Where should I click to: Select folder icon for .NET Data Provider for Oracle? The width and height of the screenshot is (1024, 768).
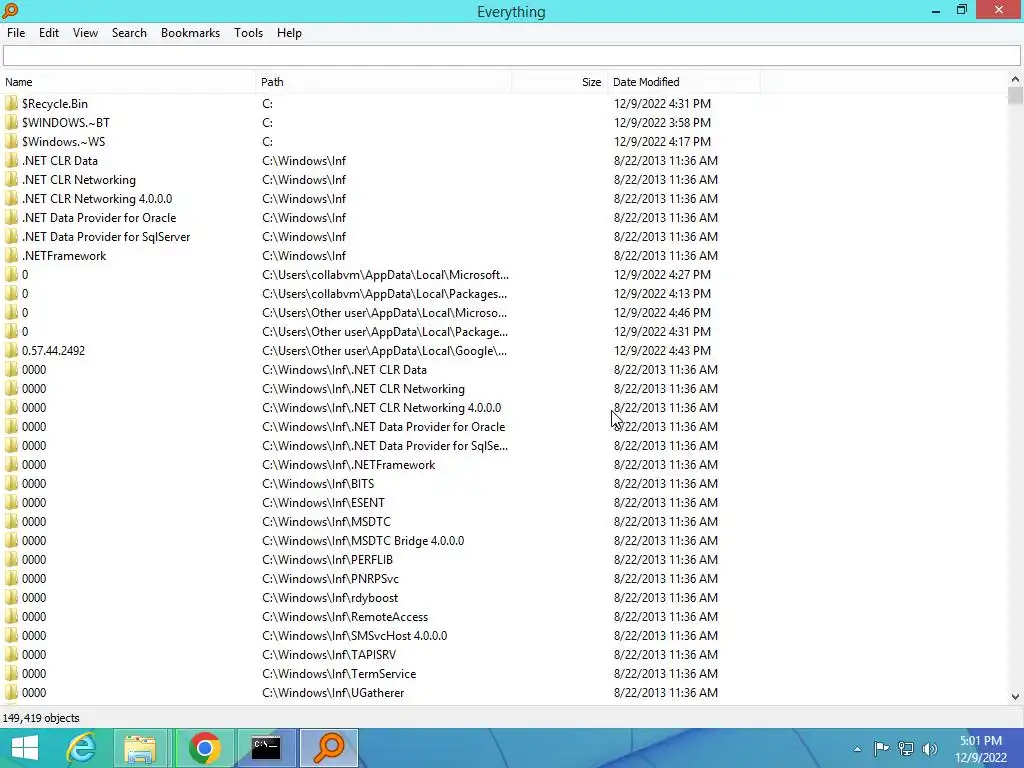click(11, 217)
